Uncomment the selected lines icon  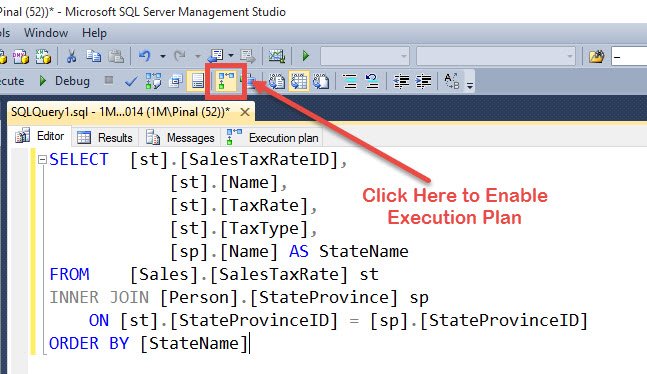[372, 81]
